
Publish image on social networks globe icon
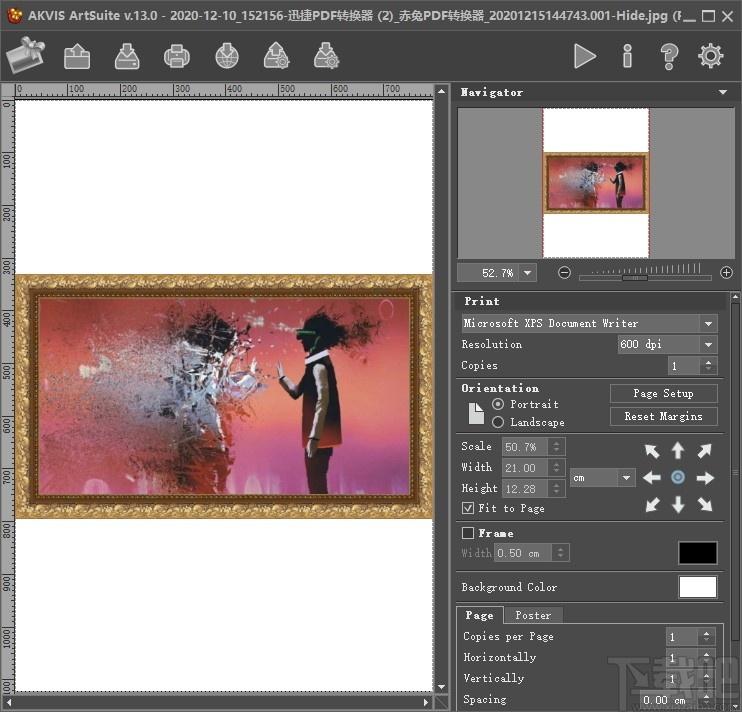click(x=227, y=56)
